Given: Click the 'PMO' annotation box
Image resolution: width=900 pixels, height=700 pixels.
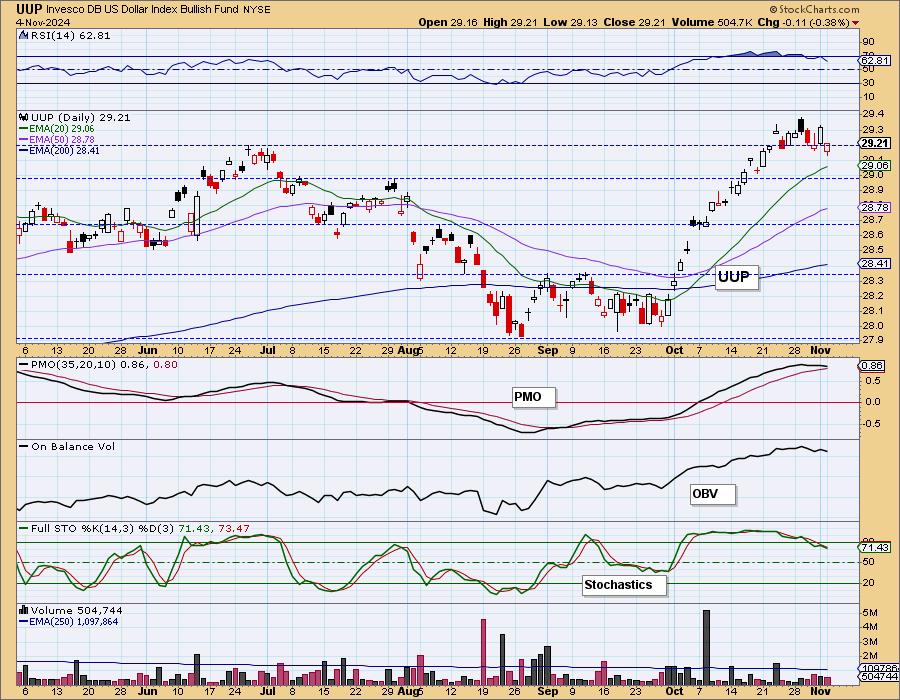Looking at the screenshot, I should pyautogui.click(x=533, y=396).
